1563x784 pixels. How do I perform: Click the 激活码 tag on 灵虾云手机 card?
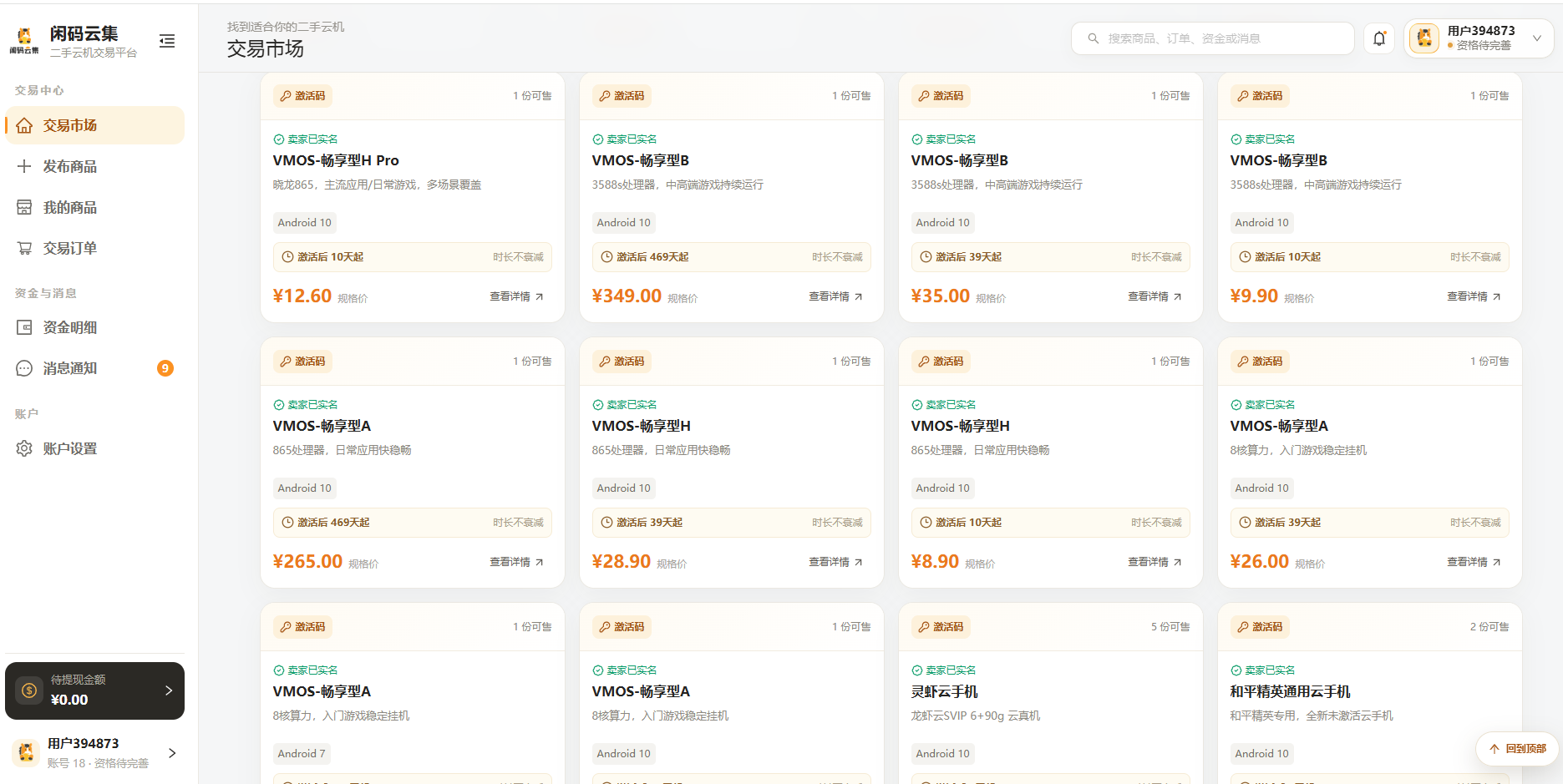click(x=941, y=627)
